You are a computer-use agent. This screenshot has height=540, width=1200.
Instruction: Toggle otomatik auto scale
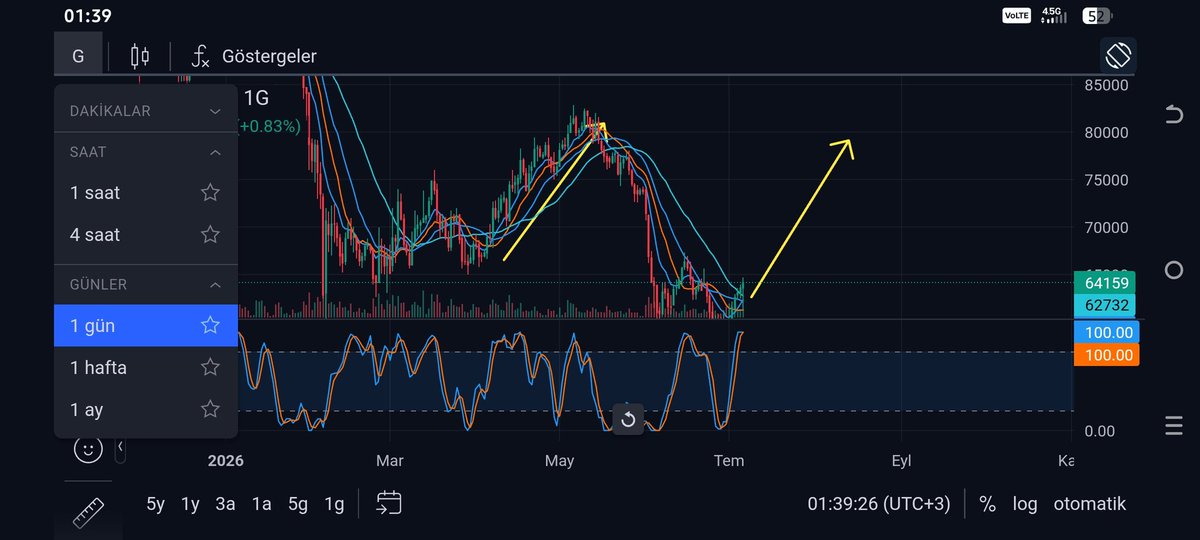[x=1090, y=504]
